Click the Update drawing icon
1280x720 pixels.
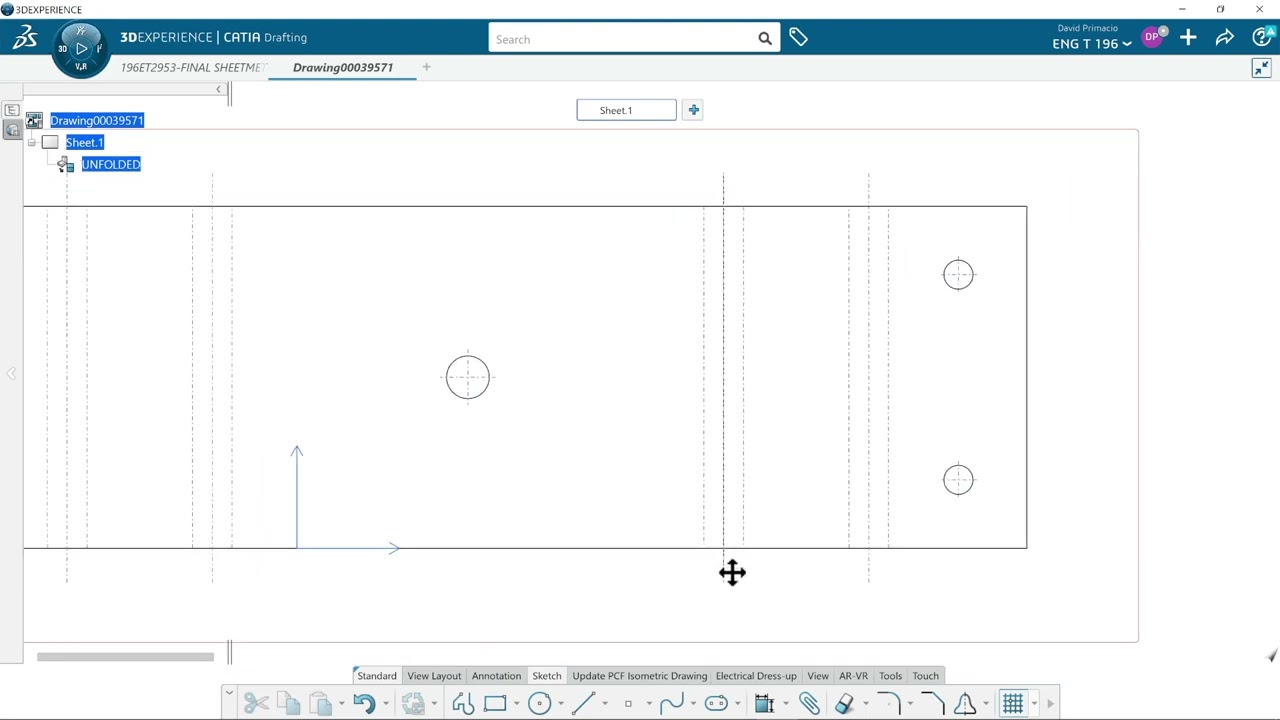pos(413,704)
